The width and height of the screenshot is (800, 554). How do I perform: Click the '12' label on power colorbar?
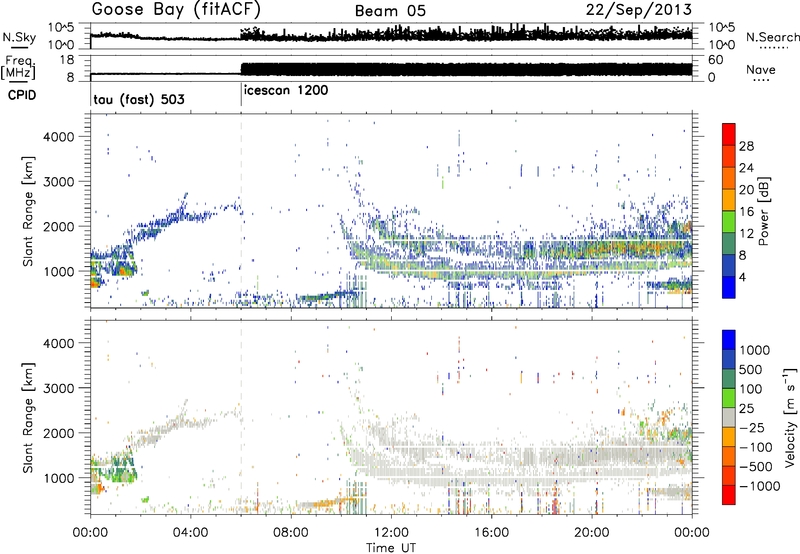click(746, 234)
